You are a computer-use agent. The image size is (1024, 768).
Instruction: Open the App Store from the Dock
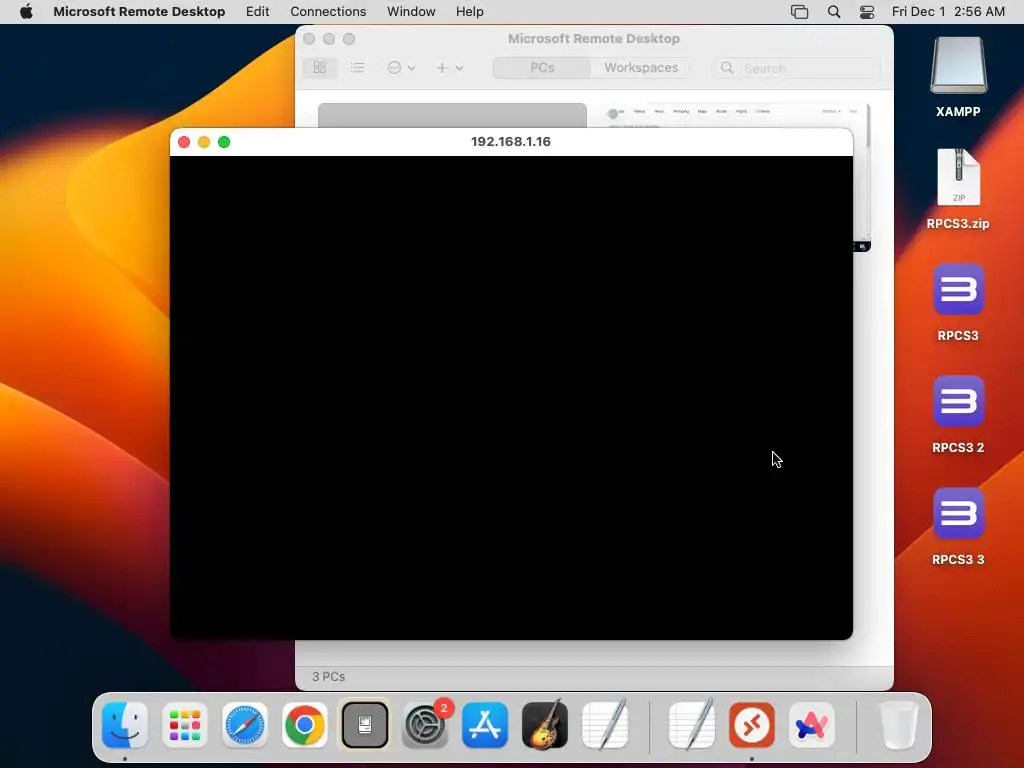pos(485,725)
